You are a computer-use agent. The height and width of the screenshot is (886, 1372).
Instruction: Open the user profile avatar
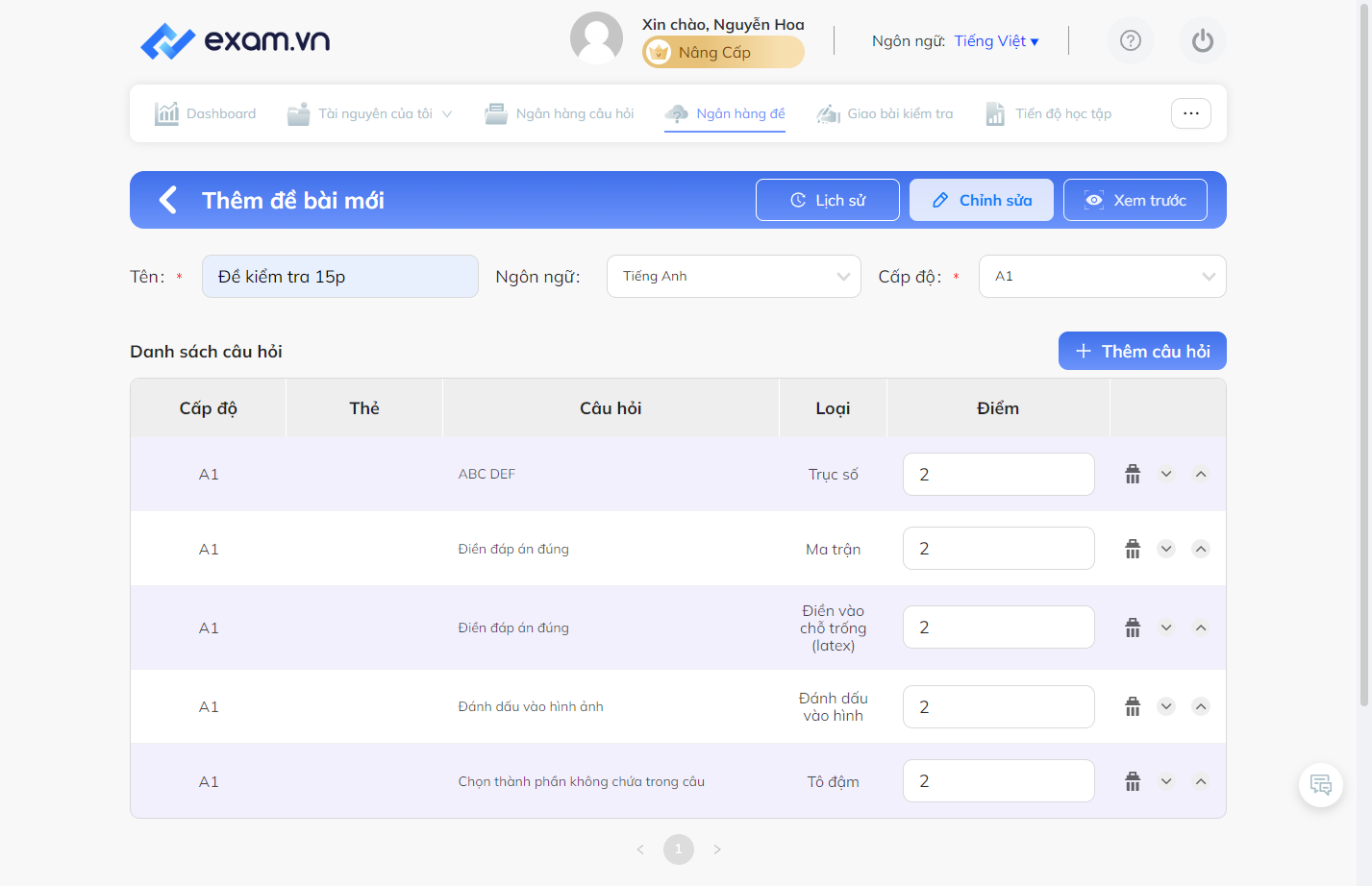point(596,38)
